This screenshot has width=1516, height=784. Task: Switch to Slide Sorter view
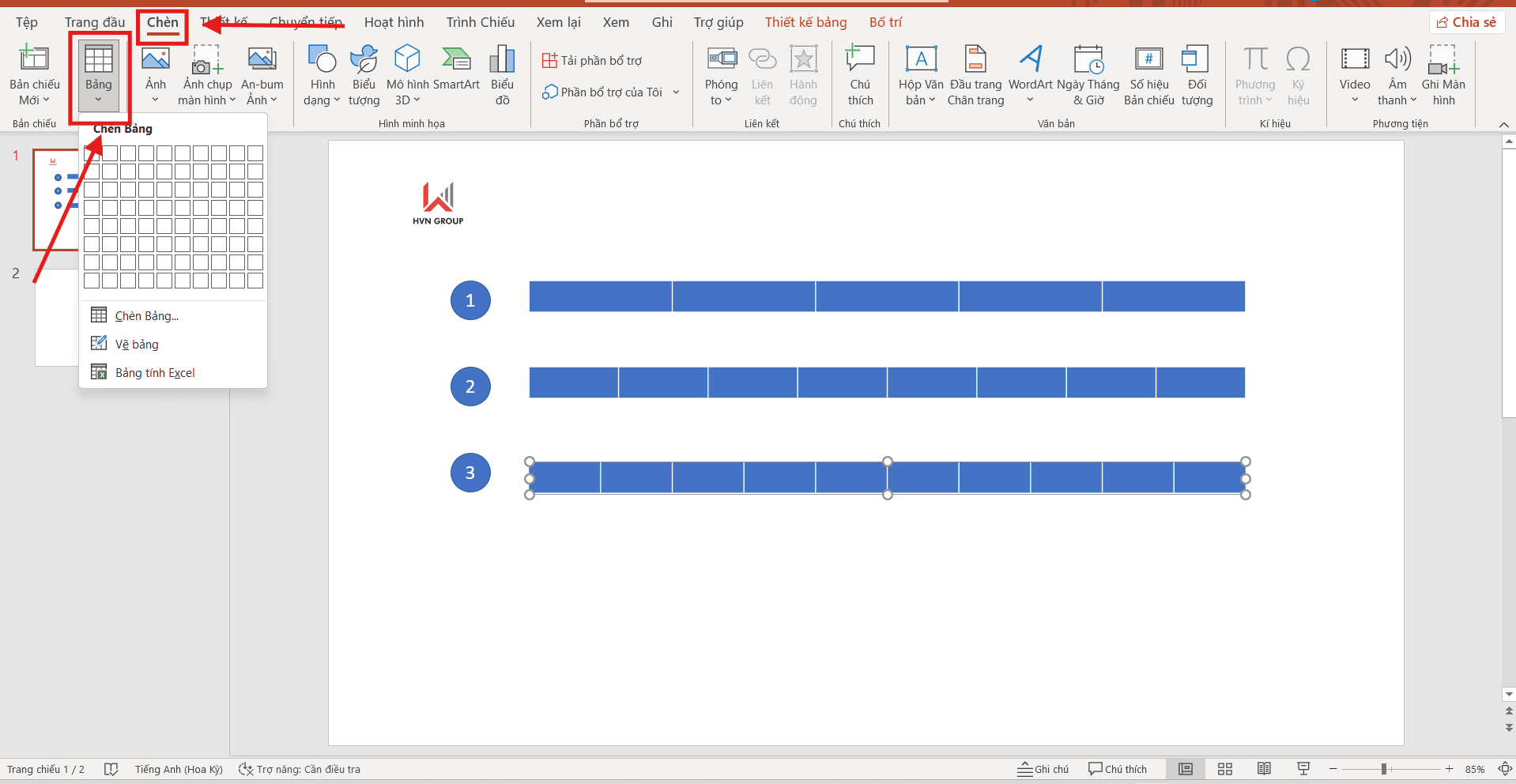(1225, 769)
